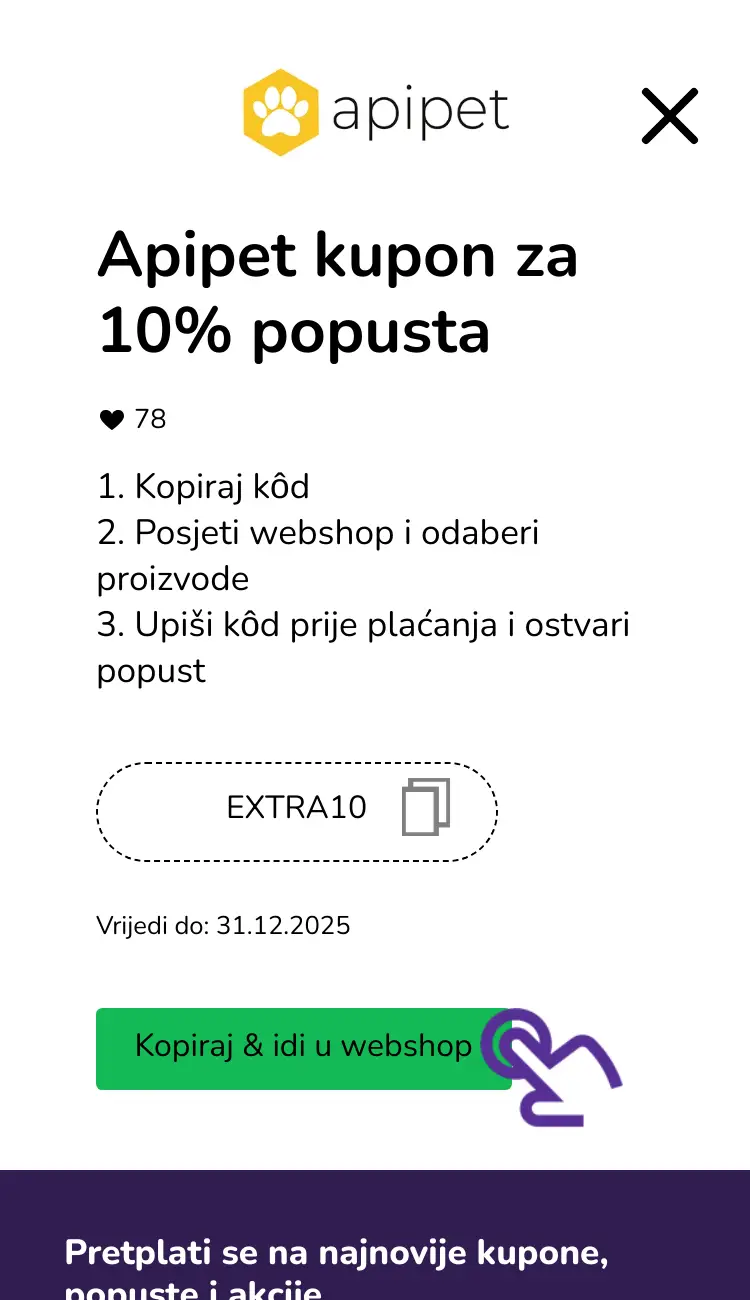Click the yellow paw hexagon logo
750x1300 pixels.
[281, 112]
